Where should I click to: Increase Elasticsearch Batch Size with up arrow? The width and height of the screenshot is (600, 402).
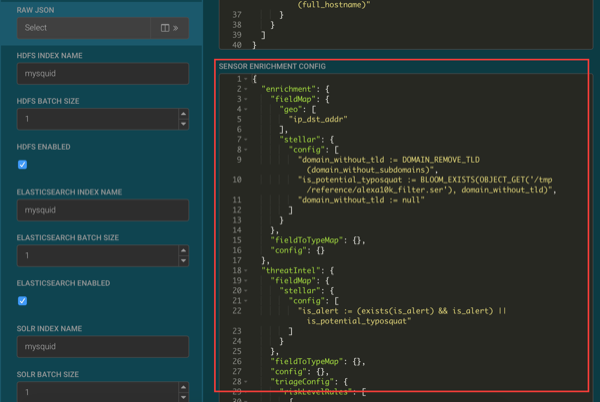pyautogui.click(x=184, y=250)
